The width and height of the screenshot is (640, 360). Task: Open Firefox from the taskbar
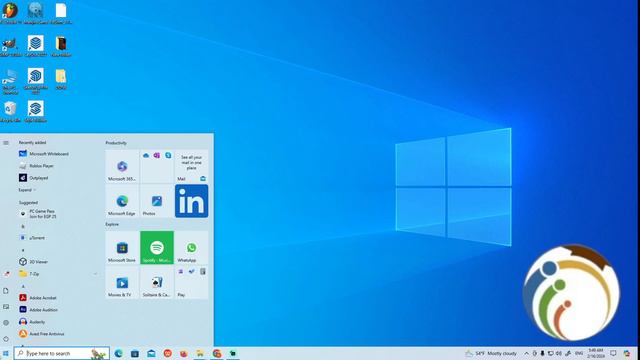(184, 353)
